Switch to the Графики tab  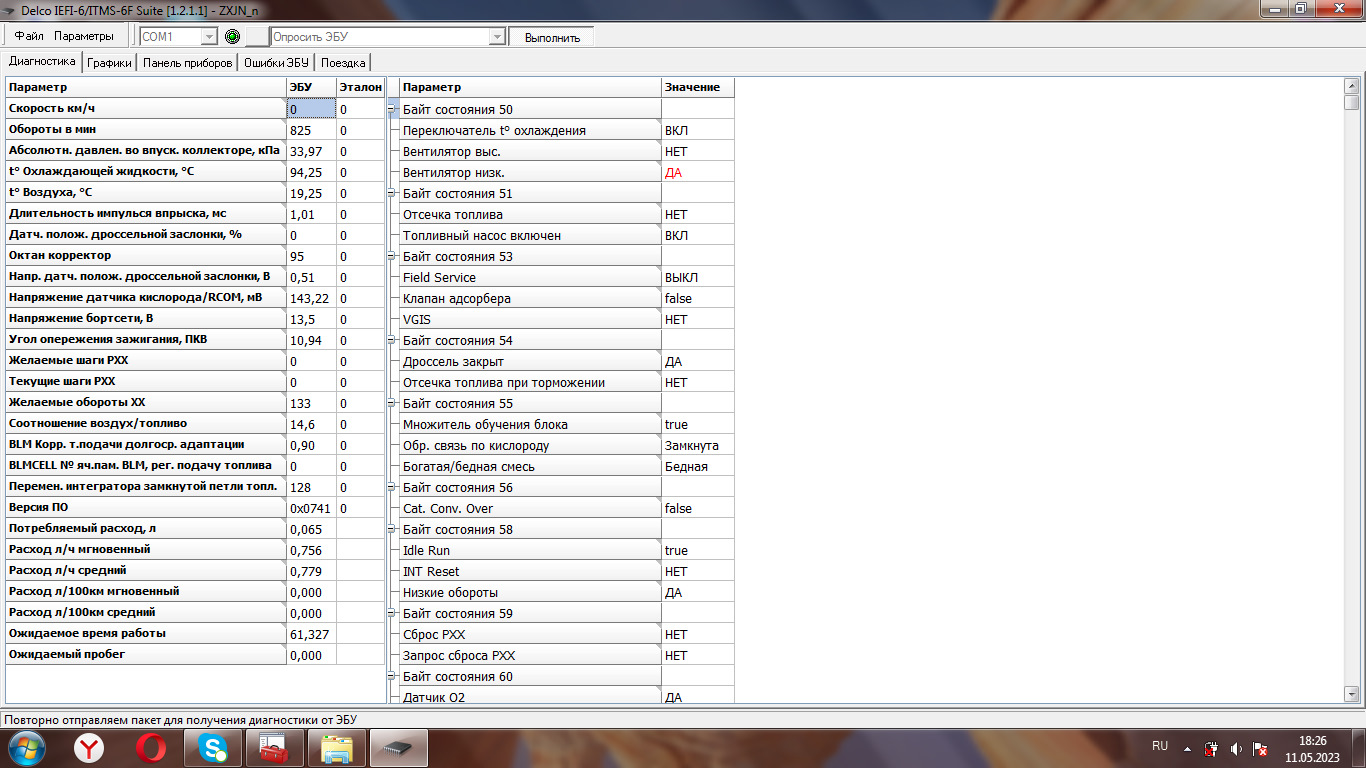pyautogui.click(x=109, y=62)
